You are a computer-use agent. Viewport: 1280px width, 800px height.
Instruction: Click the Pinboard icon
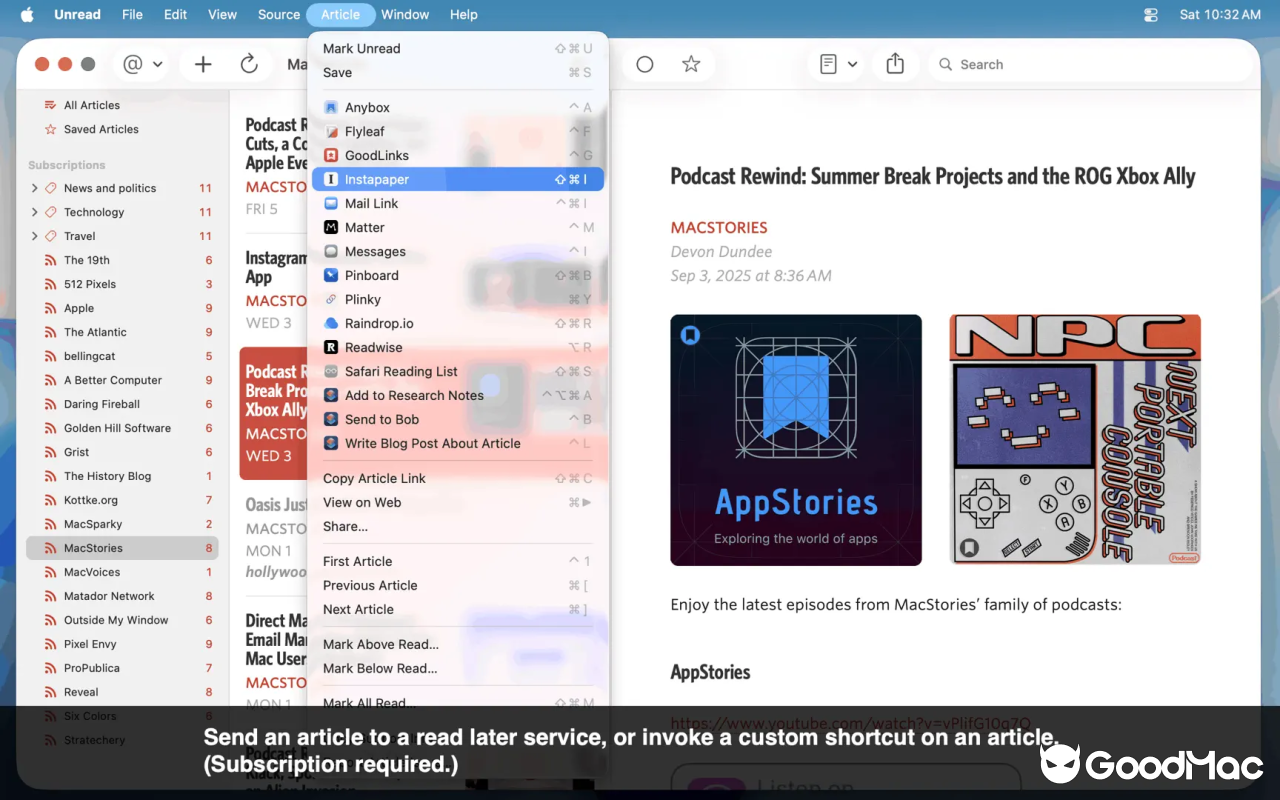point(331,275)
